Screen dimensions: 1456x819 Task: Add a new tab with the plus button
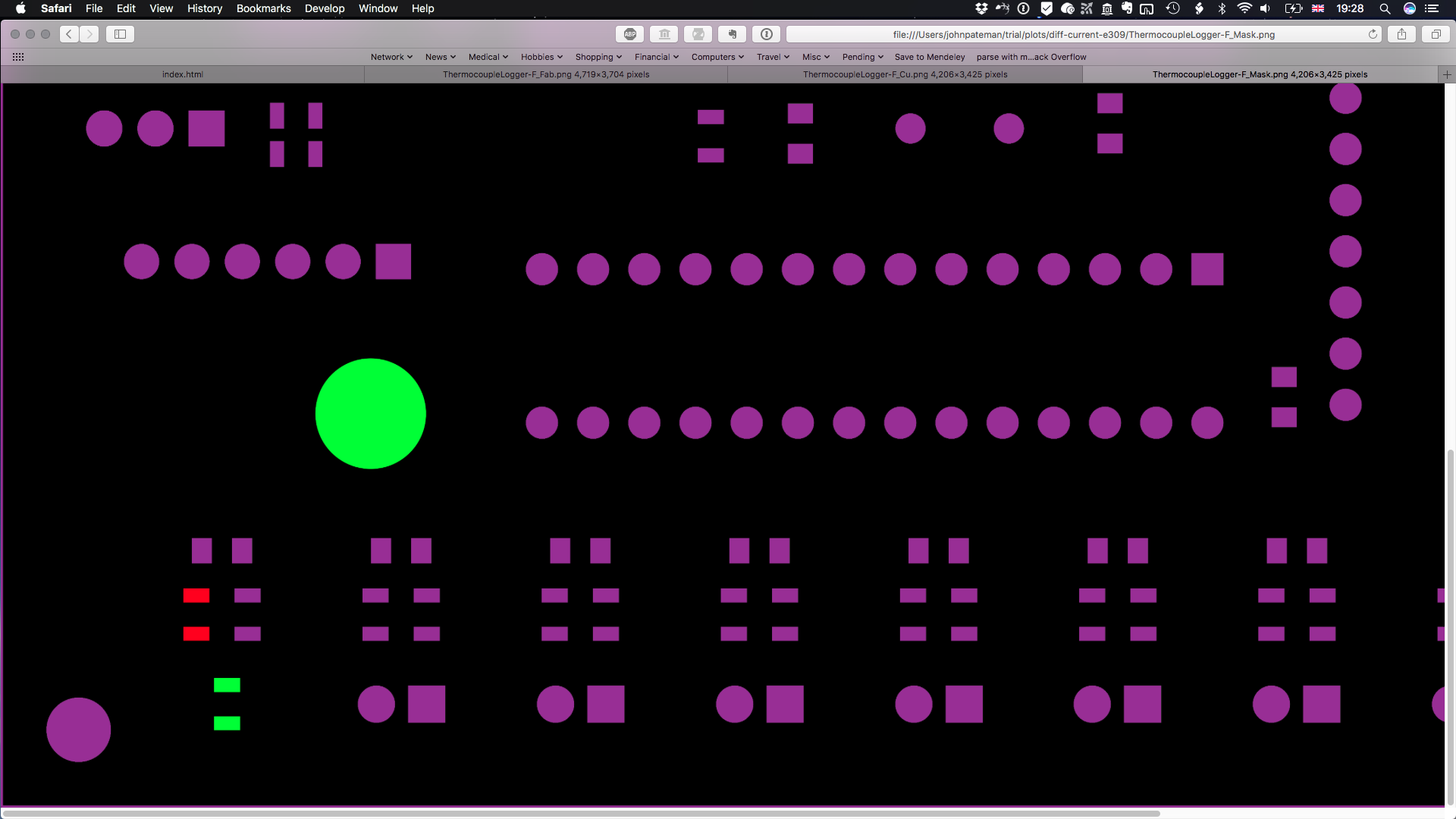tap(1447, 74)
